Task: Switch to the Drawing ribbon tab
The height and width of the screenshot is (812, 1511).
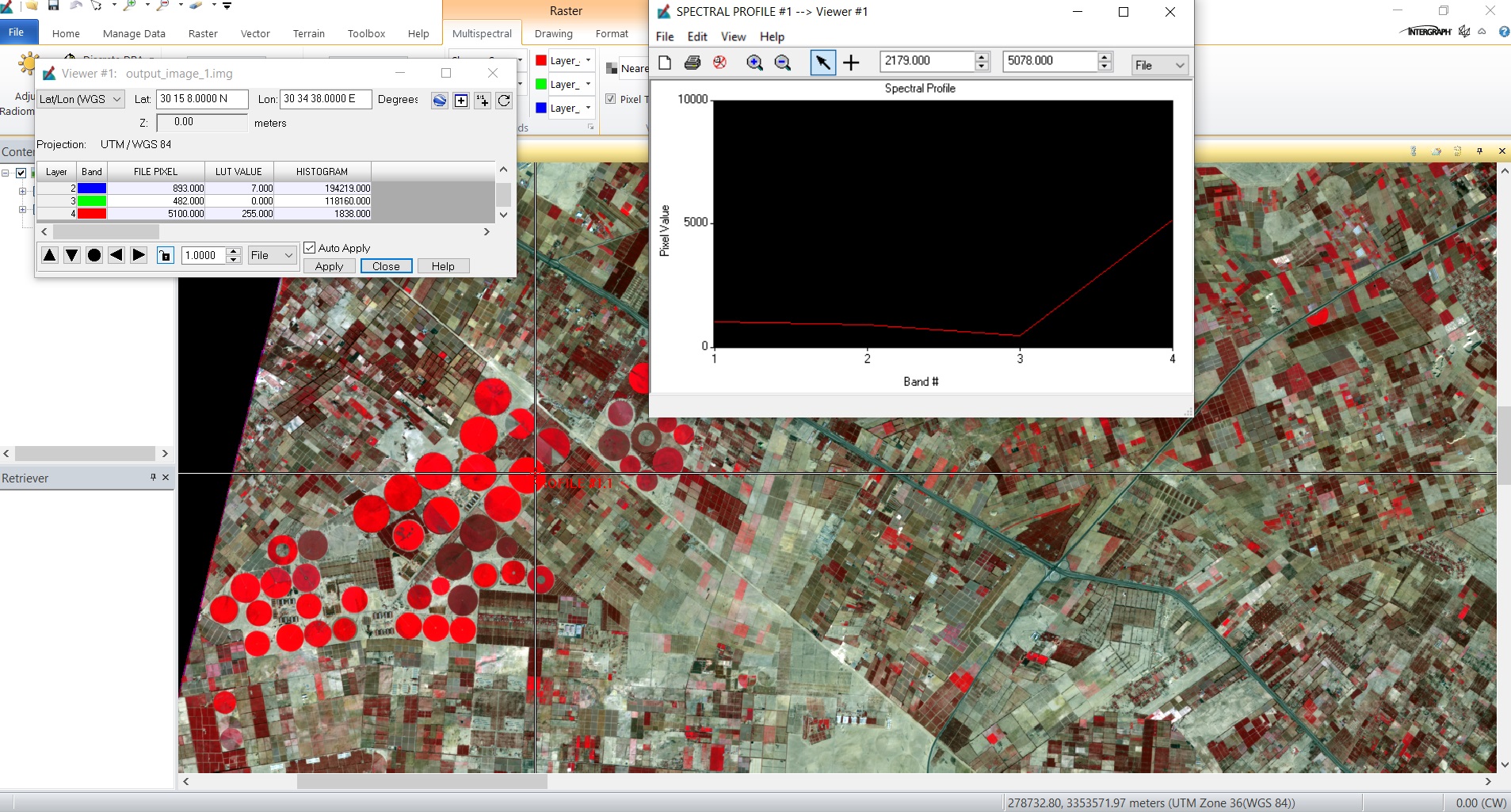Action: pos(552,33)
